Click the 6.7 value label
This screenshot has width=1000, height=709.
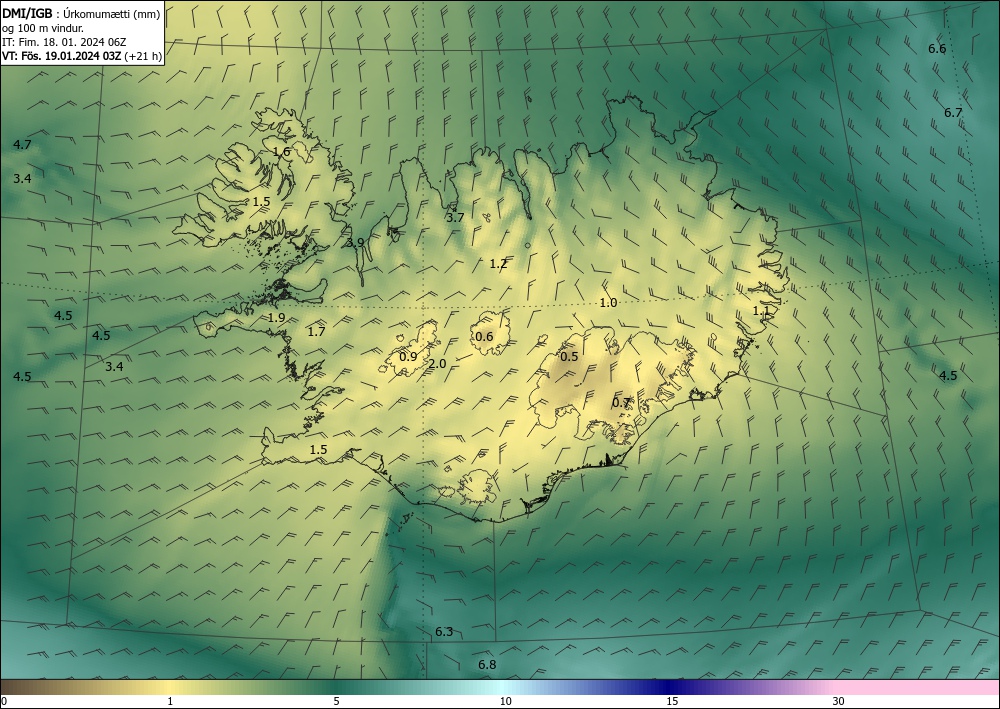click(x=953, y=113)
